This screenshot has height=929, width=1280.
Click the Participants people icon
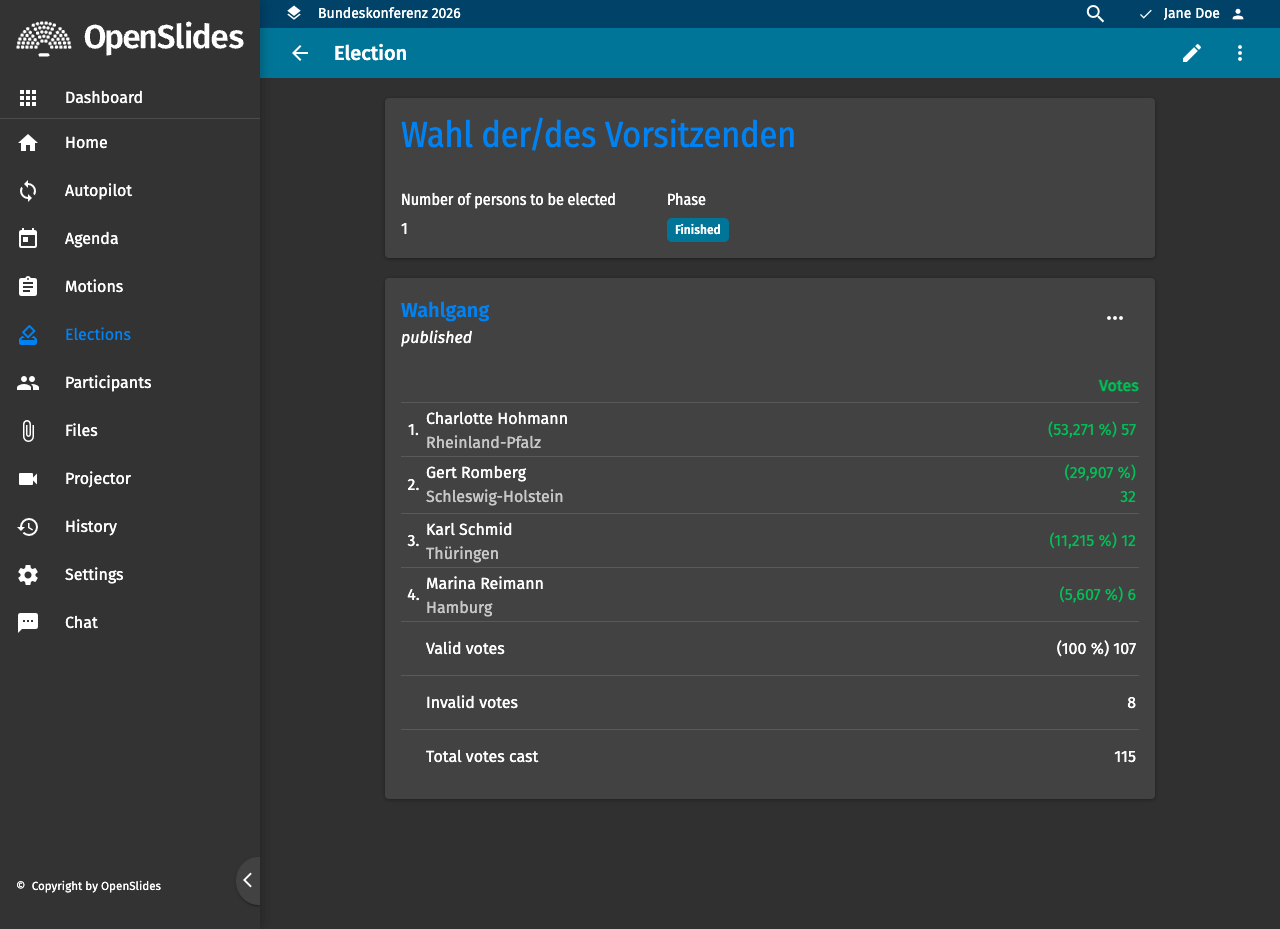pos(28,383)
